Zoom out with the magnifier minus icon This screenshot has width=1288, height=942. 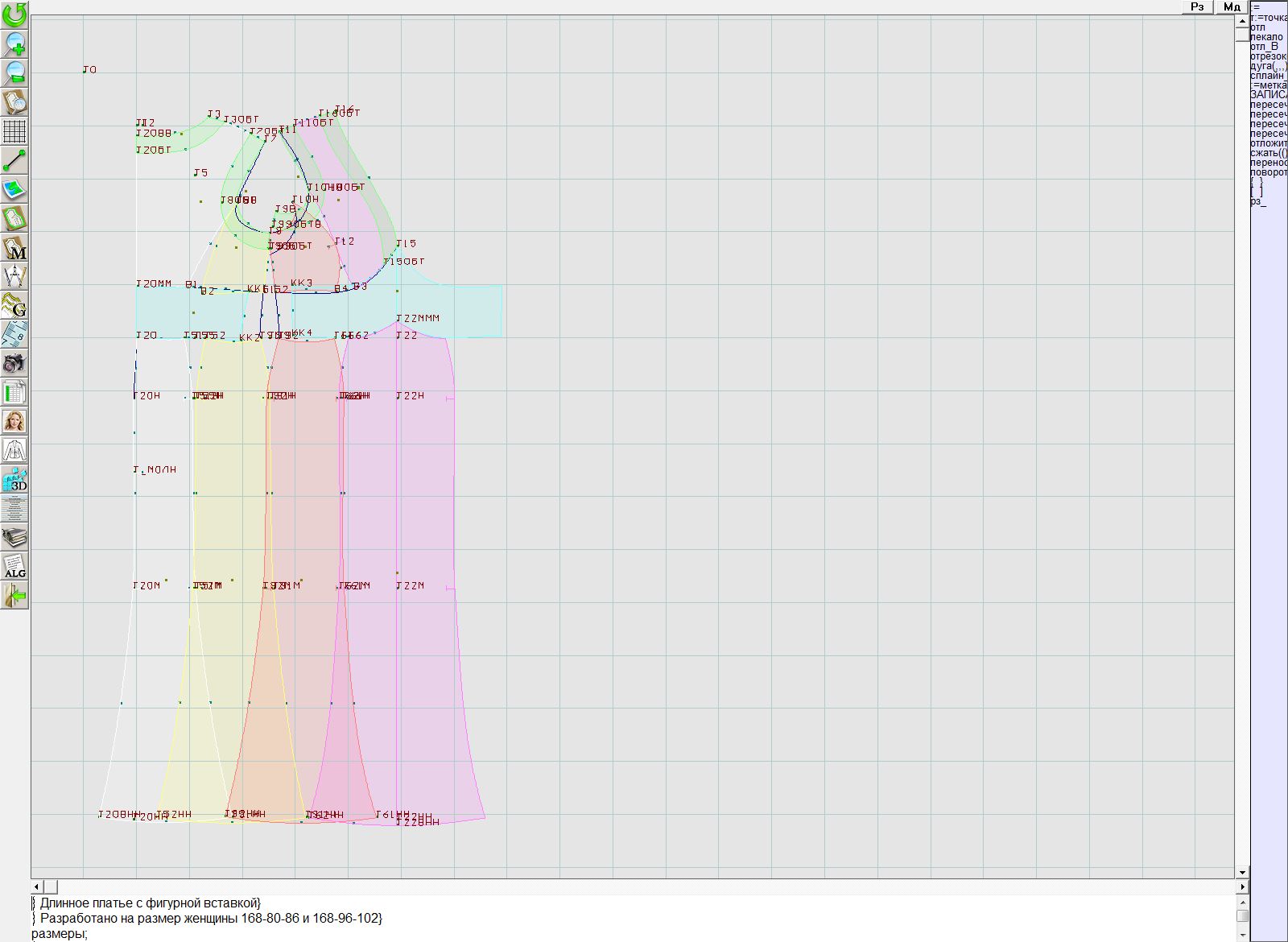14,72
